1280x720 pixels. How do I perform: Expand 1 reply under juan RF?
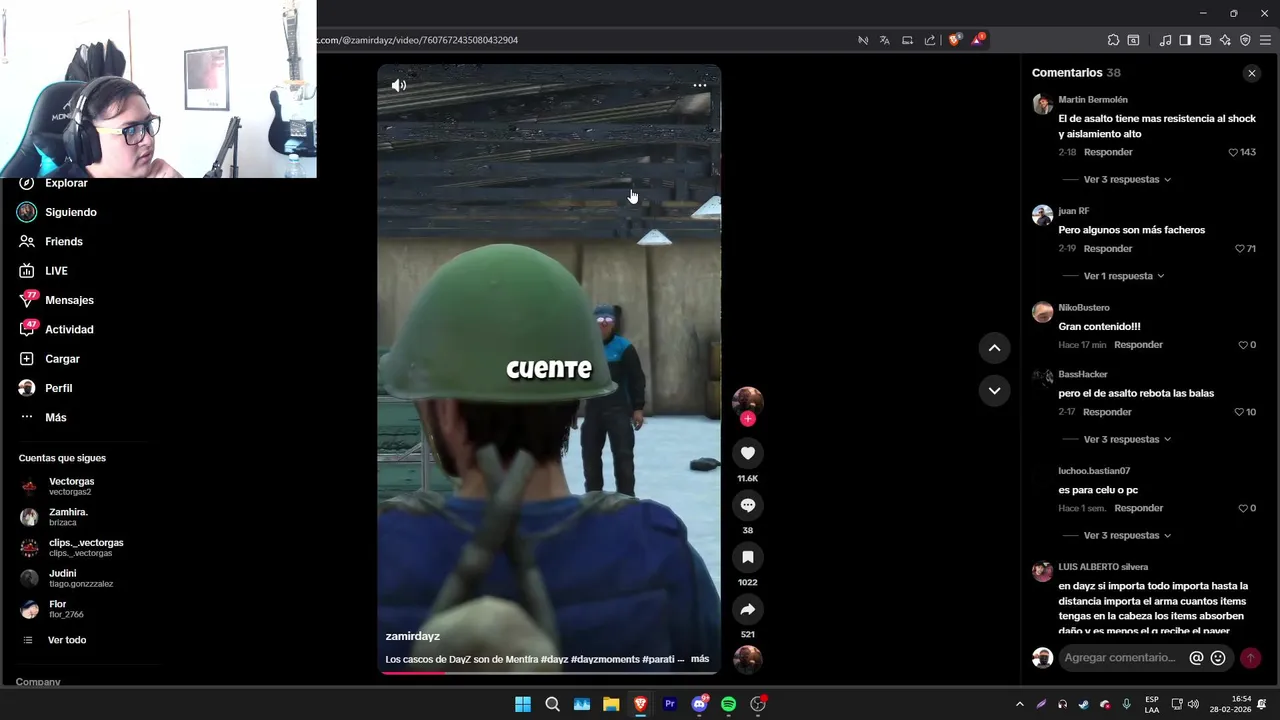[1124, 276]
